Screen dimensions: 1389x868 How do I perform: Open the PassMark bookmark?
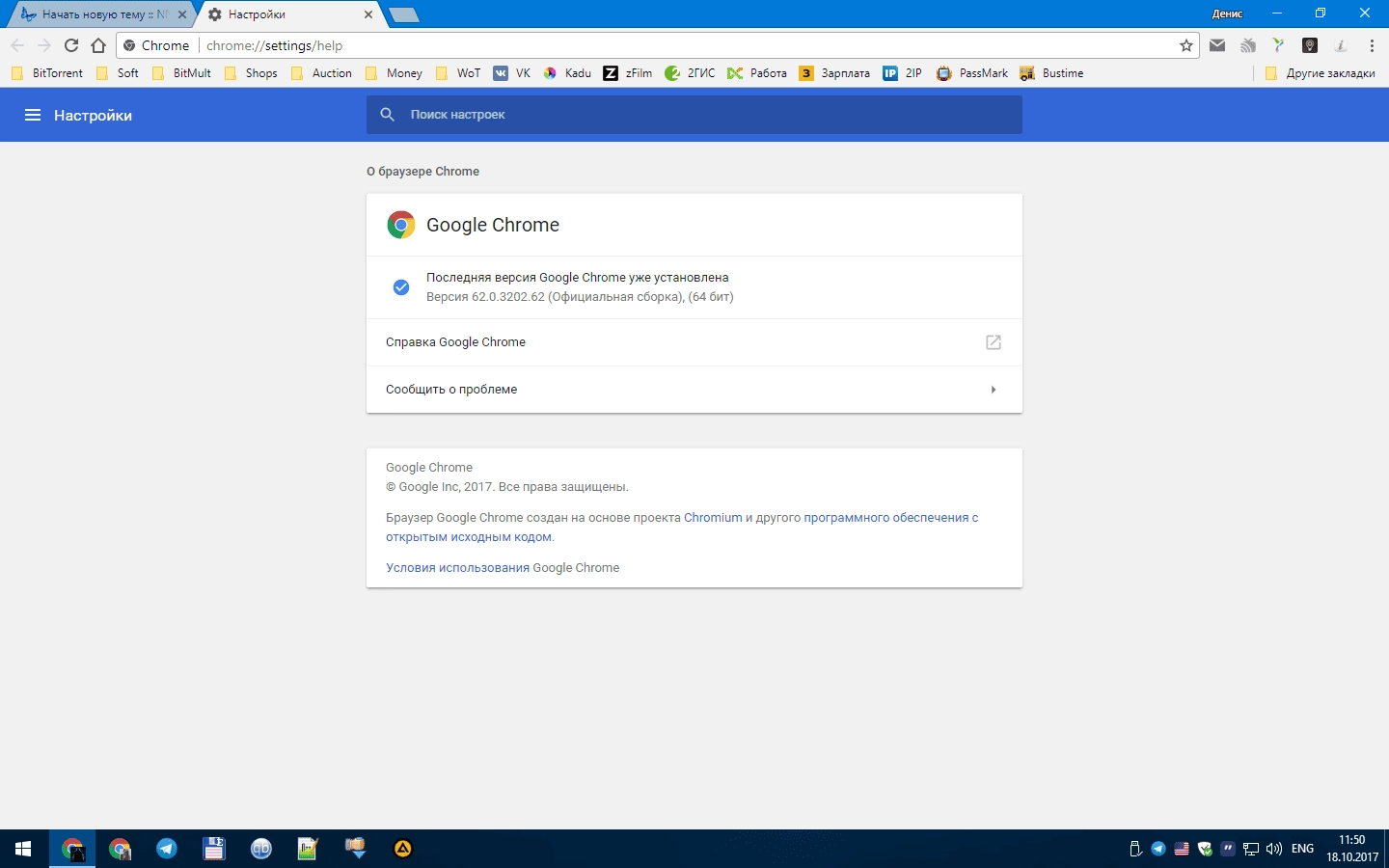coord(972,73)
